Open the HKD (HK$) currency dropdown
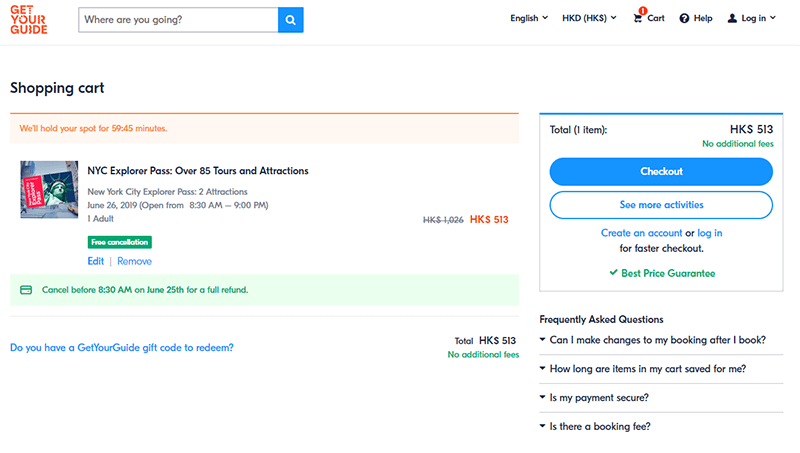 click(x=589, y=18)
